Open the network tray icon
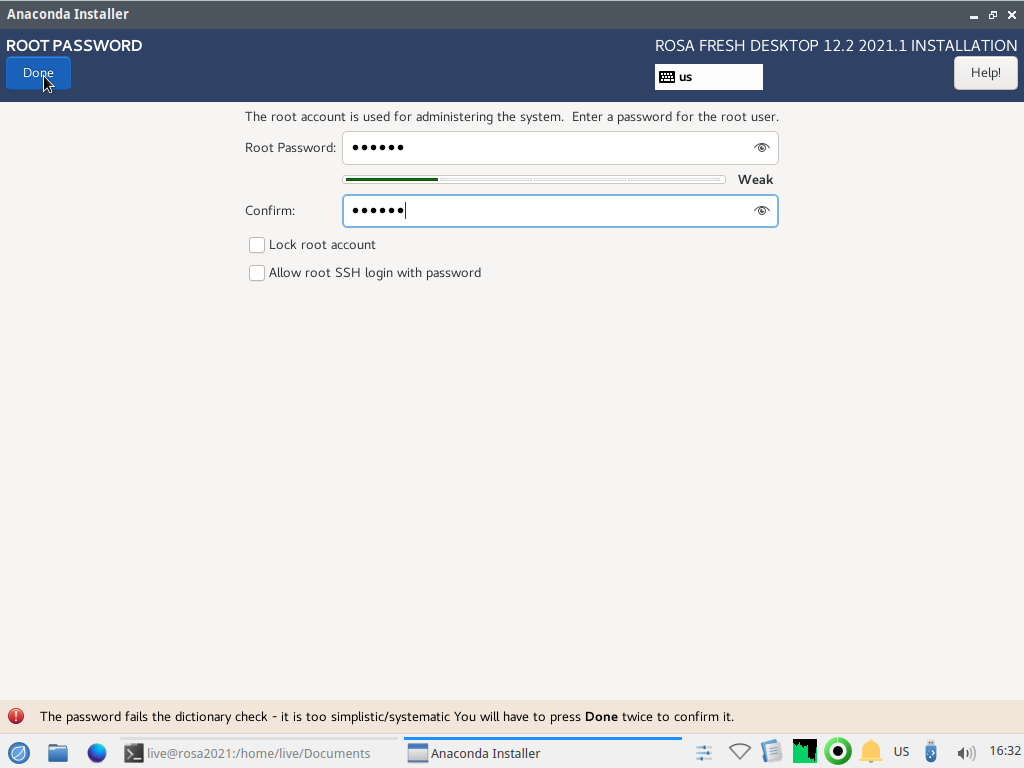Screen dimensions: 1024x768 739,752
